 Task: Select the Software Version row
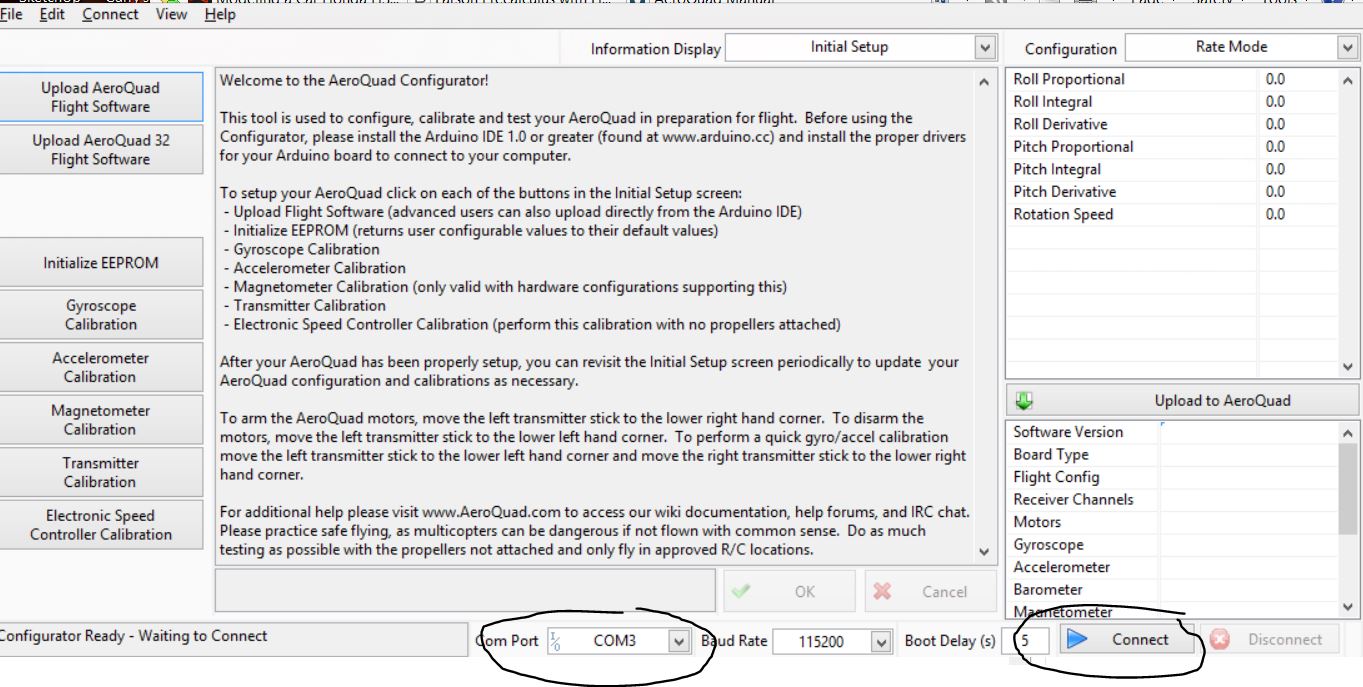(x=1172, y=432)
